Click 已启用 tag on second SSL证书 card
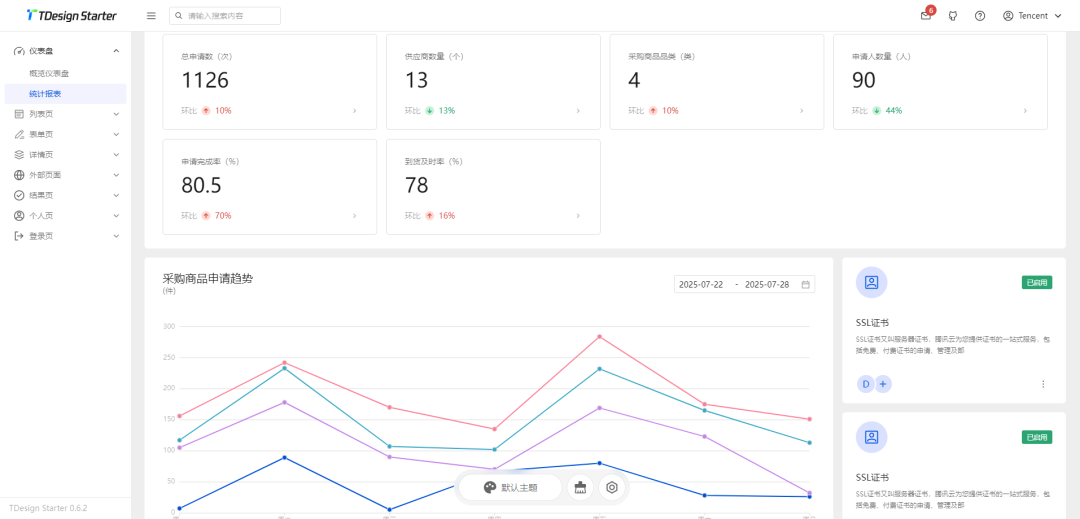This screenshot has height=519, width=1080. coord(1037,437)
